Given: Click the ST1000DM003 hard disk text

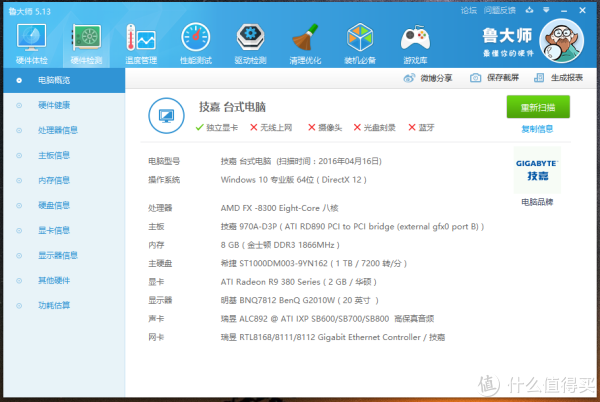Looking at the screenshot, I should [x=314, y=264].
